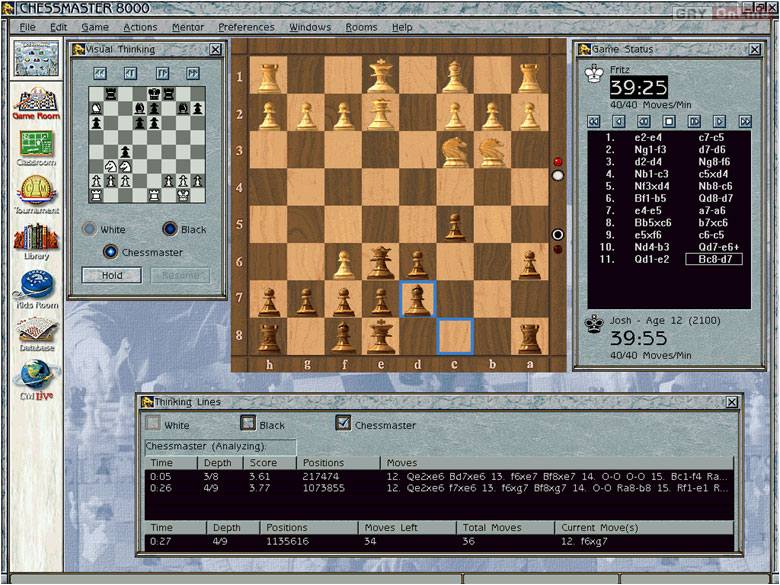
Task: Fast-forward to game end in Game Status
Action: coord(745,121)
